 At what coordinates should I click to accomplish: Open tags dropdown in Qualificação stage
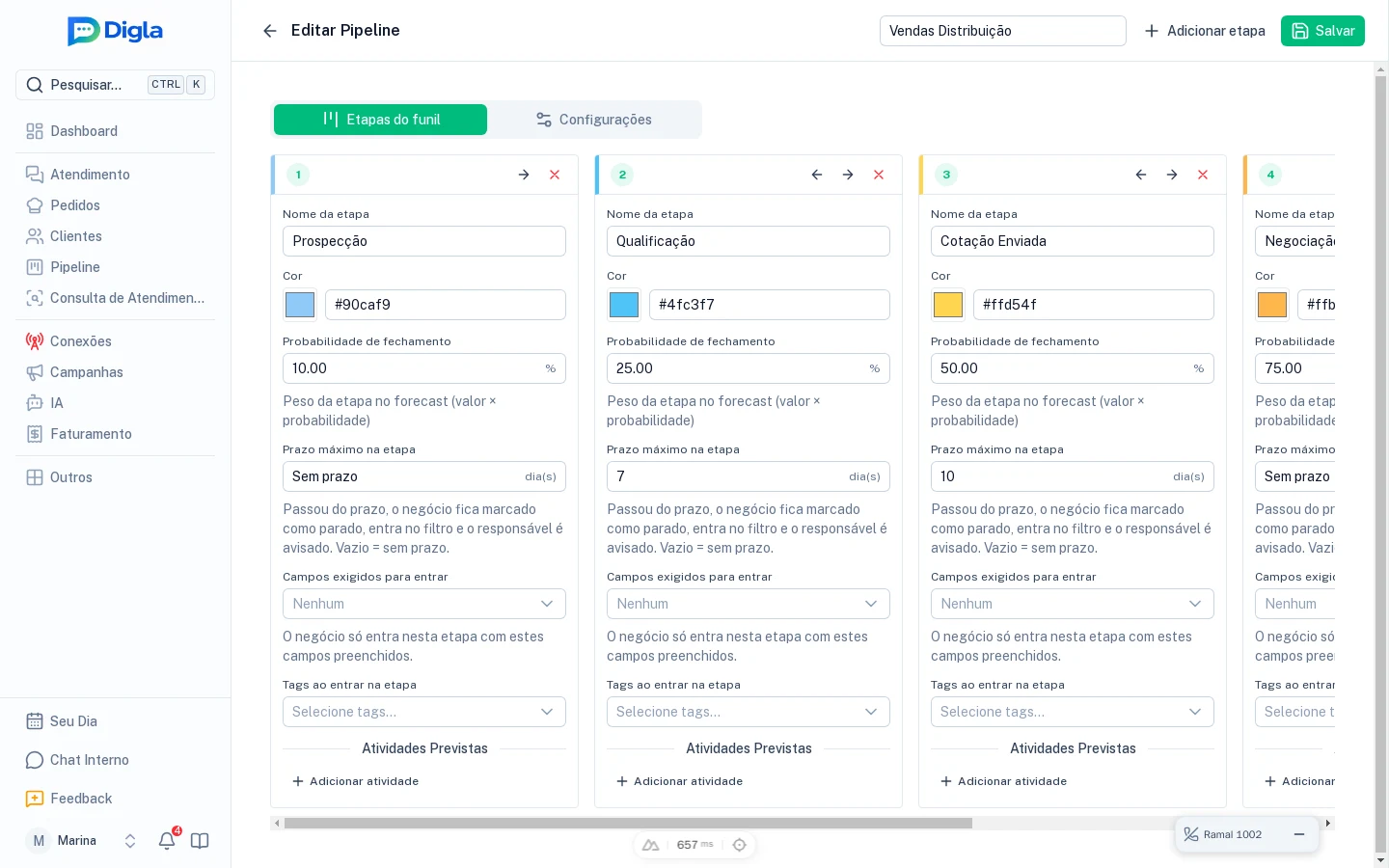click(x=749, y=712)
